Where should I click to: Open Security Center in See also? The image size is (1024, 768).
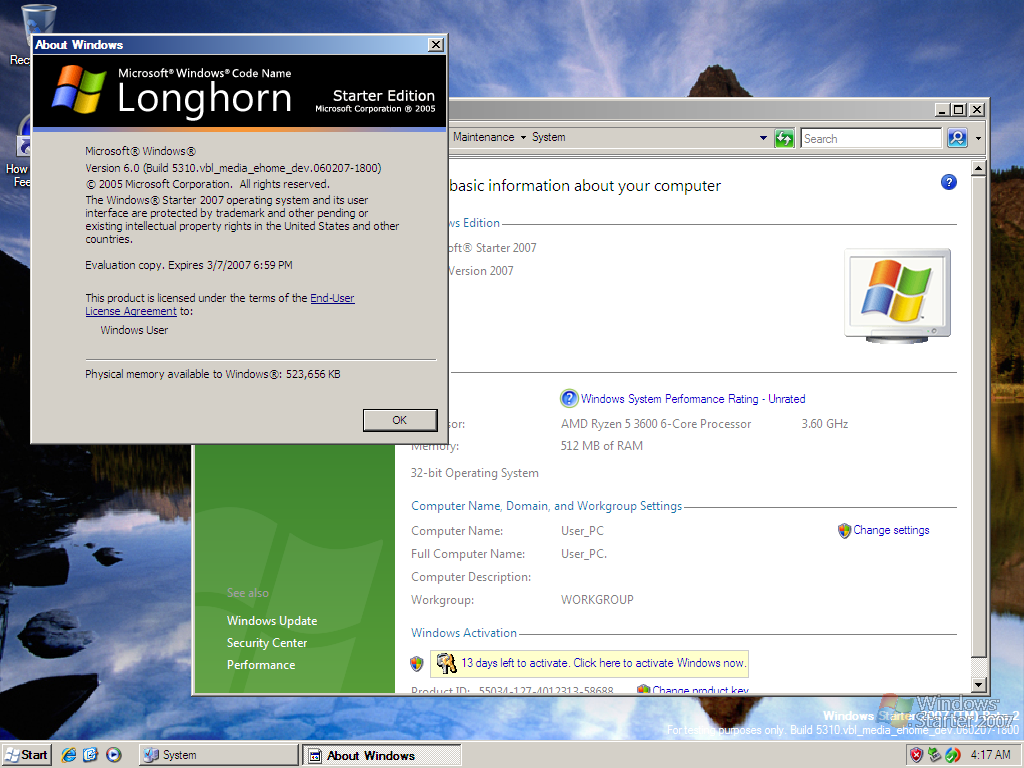coord(266,643)
